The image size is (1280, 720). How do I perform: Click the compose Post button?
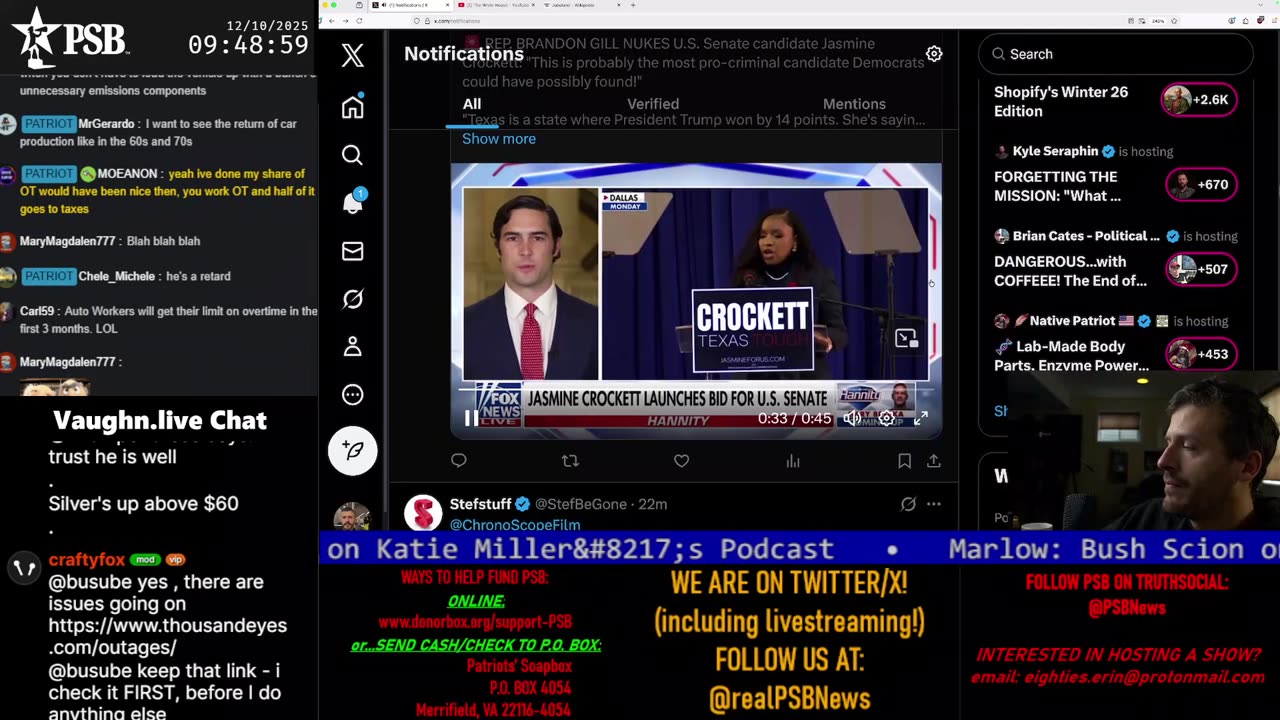pos(353,450)
